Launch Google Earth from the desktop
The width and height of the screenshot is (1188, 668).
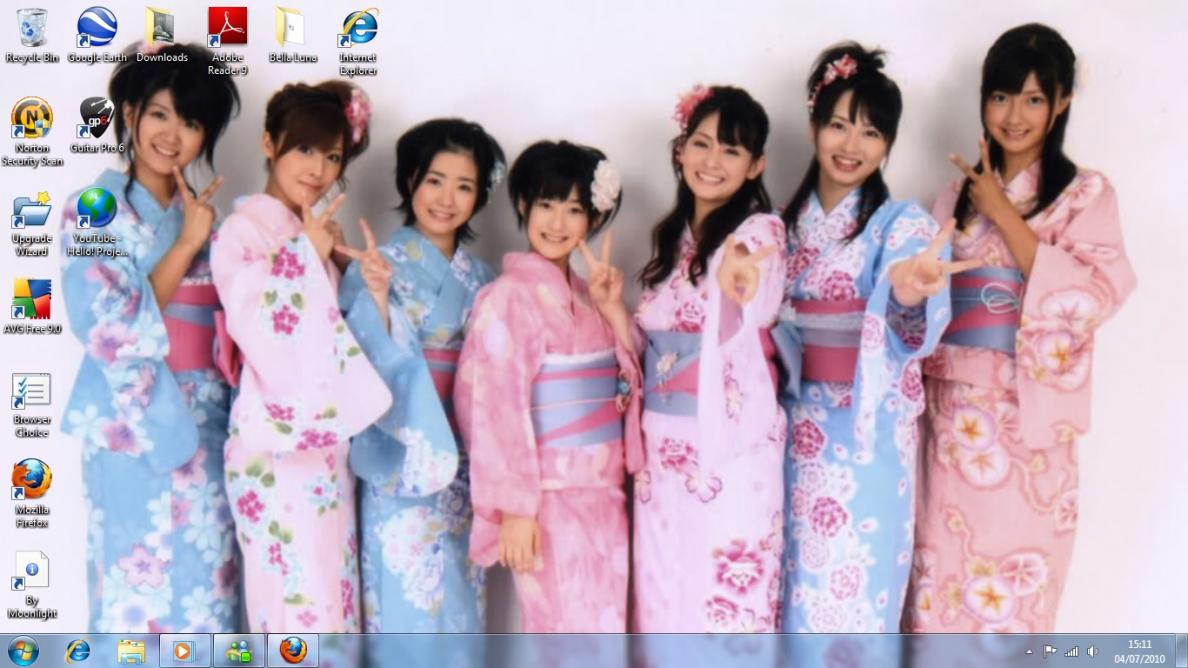[x=97, y=30]
